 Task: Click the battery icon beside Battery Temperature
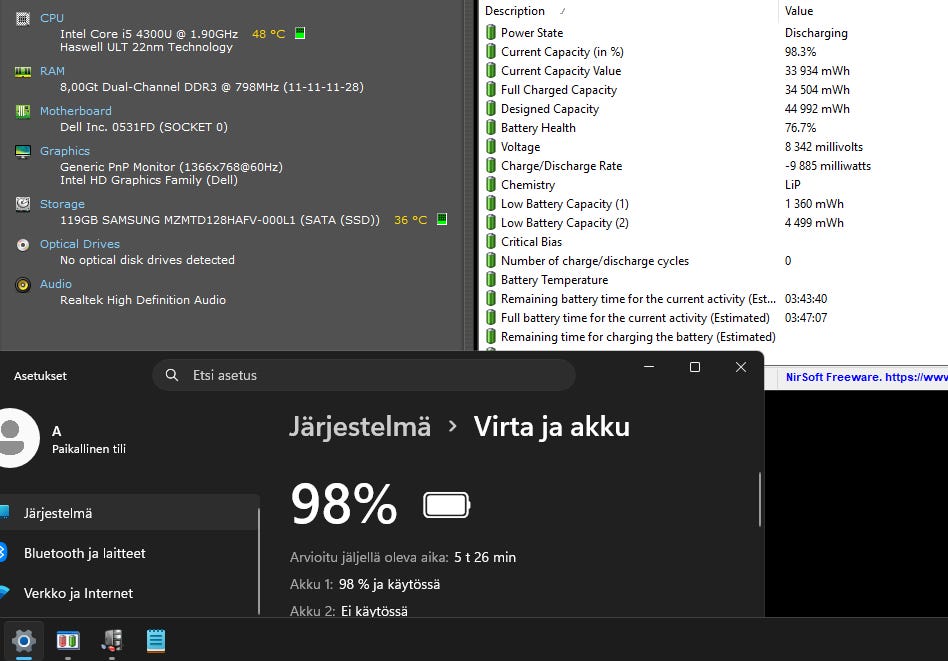(491, 279)
